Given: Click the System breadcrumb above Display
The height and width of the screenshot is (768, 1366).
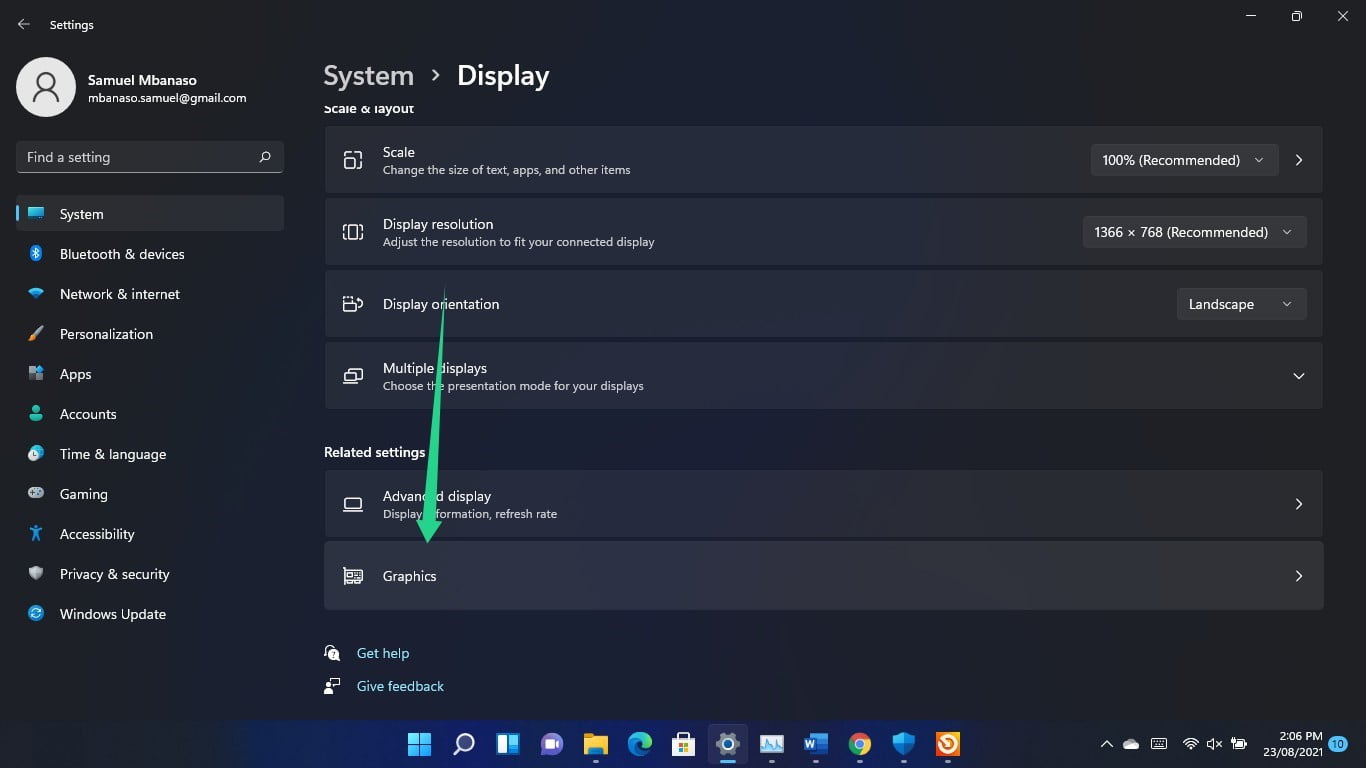Looking at the screenshot, I should (x=368, y=75).
